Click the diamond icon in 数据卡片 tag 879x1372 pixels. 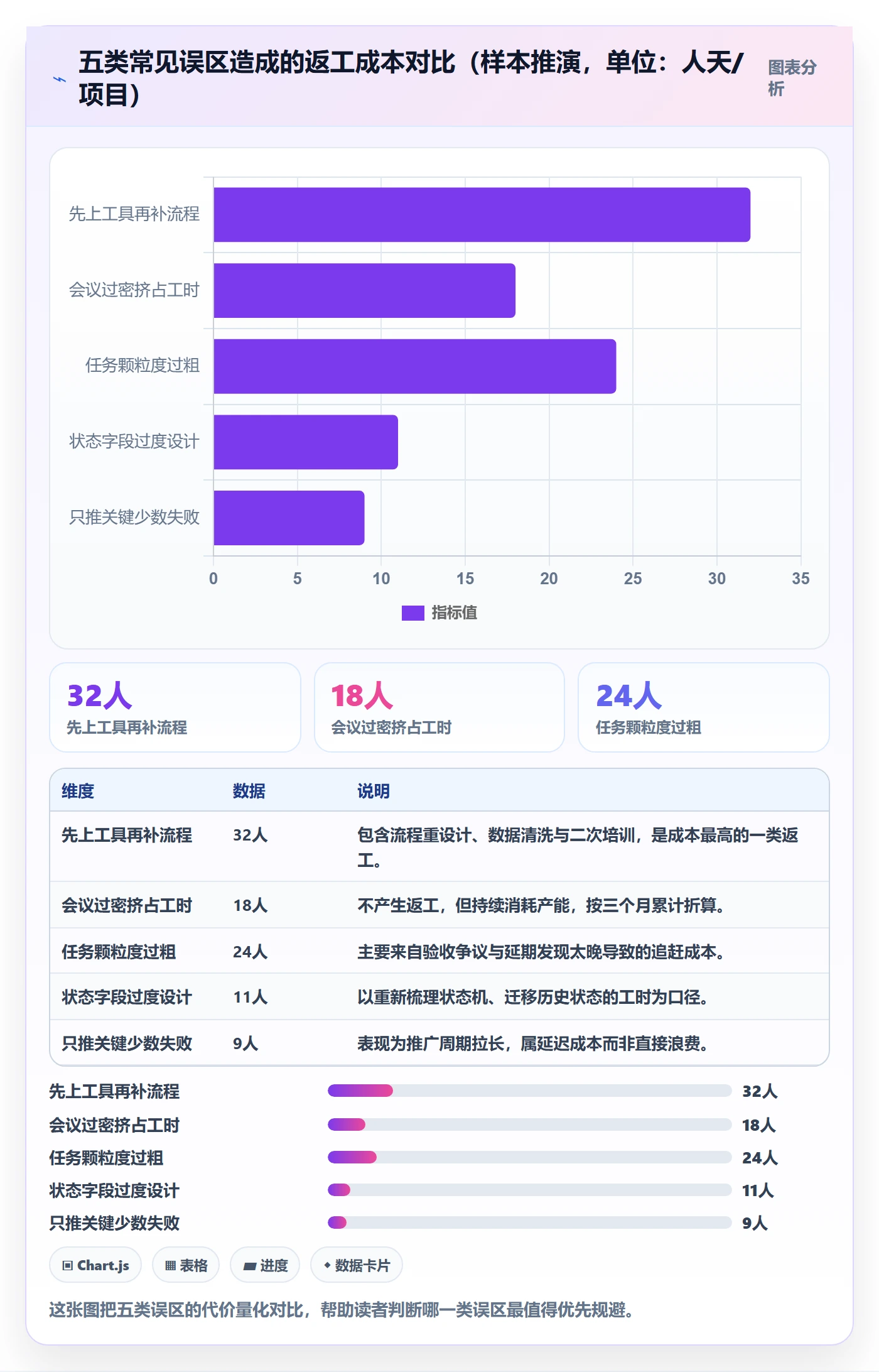(327, 1265)
